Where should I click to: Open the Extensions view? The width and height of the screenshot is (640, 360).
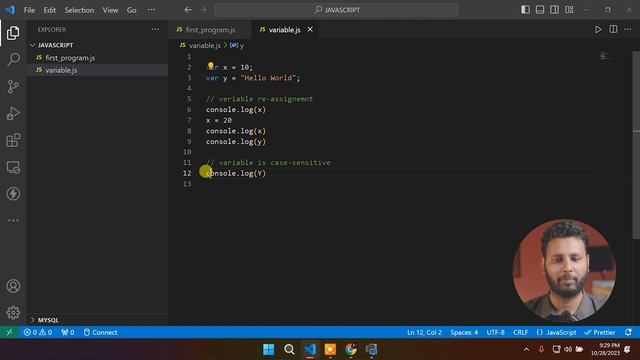[13, 140]
